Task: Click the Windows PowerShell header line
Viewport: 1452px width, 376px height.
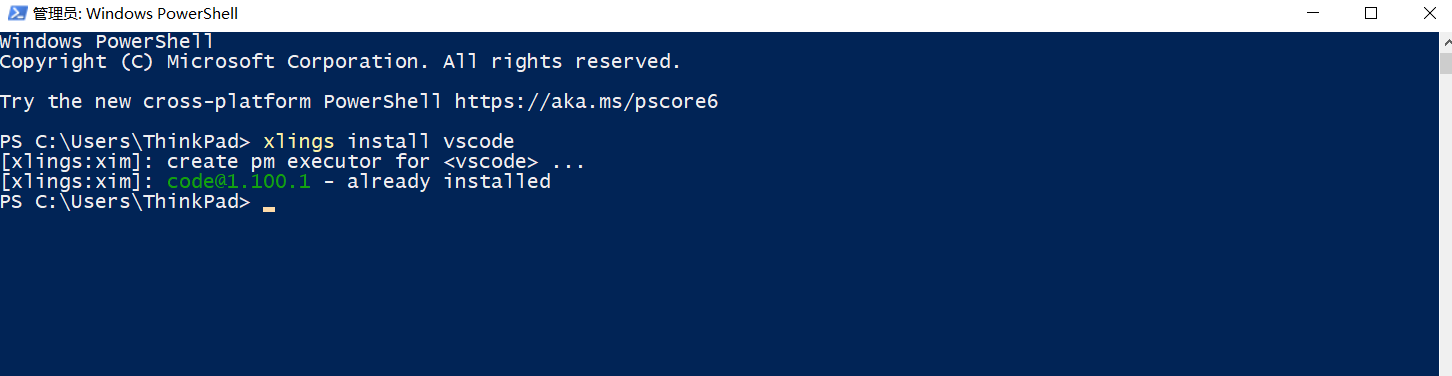Action: tap(107, 42)
